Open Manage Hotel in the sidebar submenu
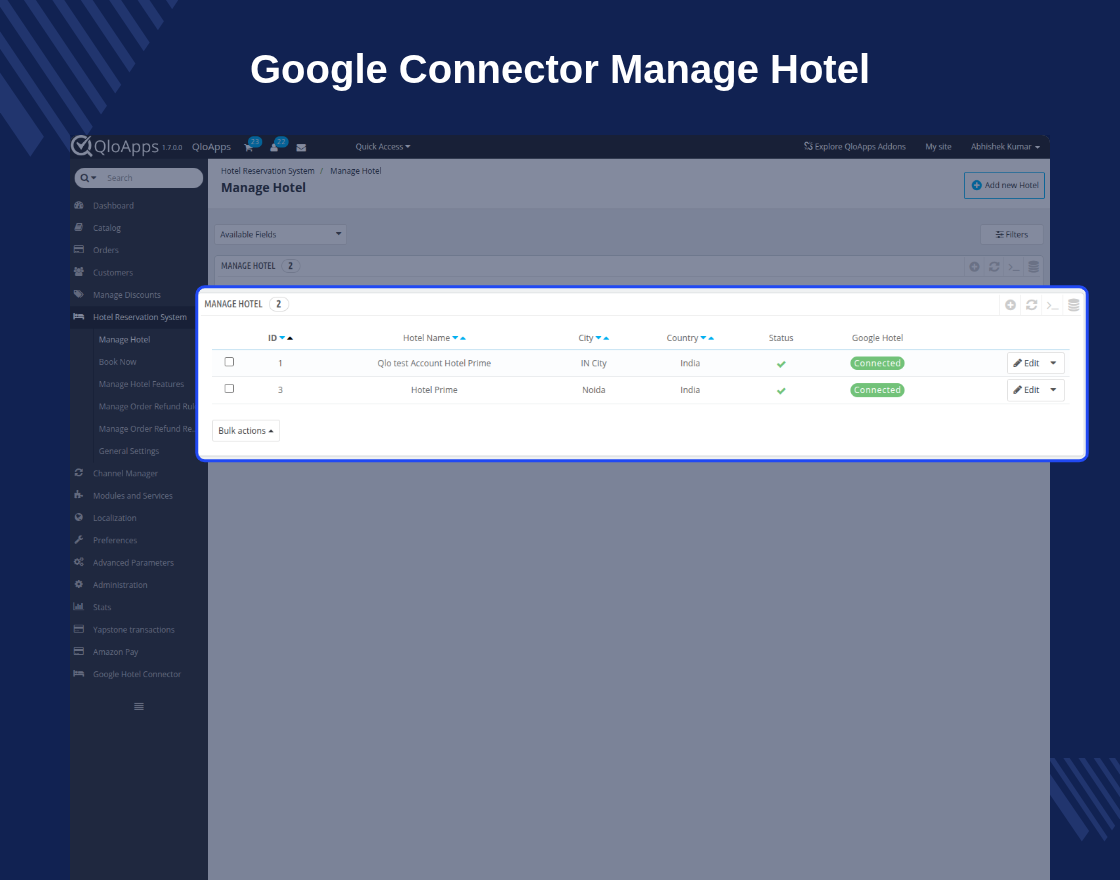1120x880 pixels. [124, 339]
